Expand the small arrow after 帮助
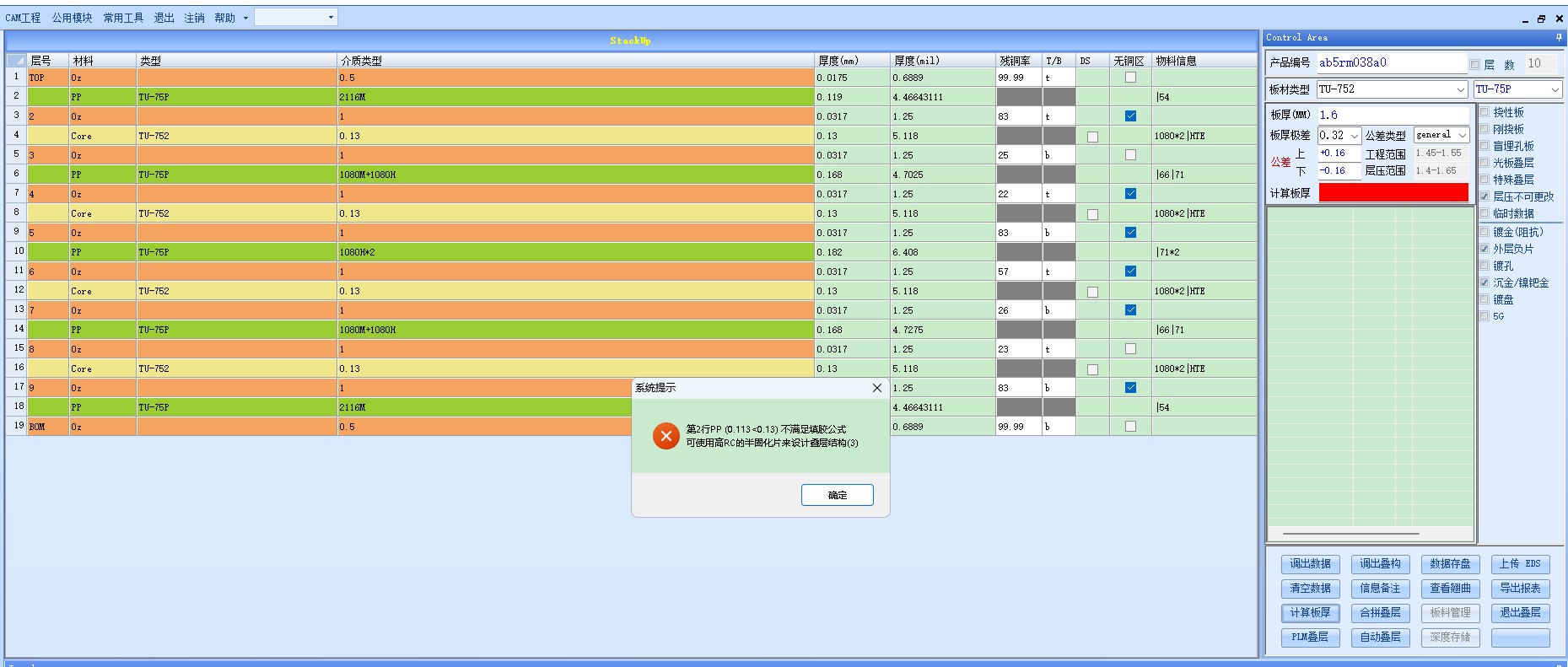Viewport: 1568px width, 667px height. (245, 18)
